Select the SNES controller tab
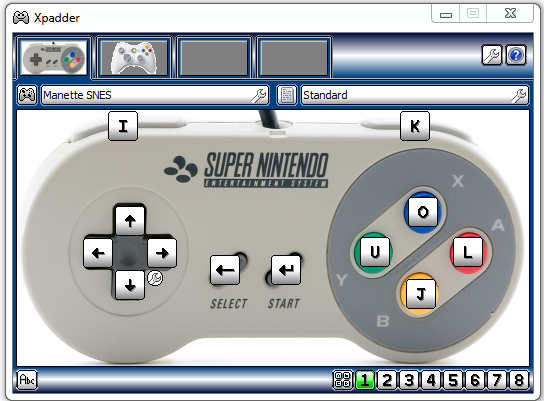The image size is (544, 401). (53, 58)
